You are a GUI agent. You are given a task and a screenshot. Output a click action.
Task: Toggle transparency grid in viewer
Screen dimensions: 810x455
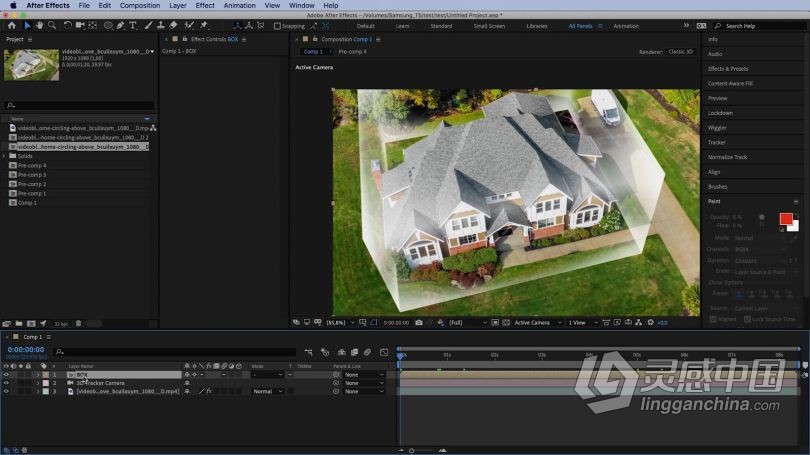point(506,322)
